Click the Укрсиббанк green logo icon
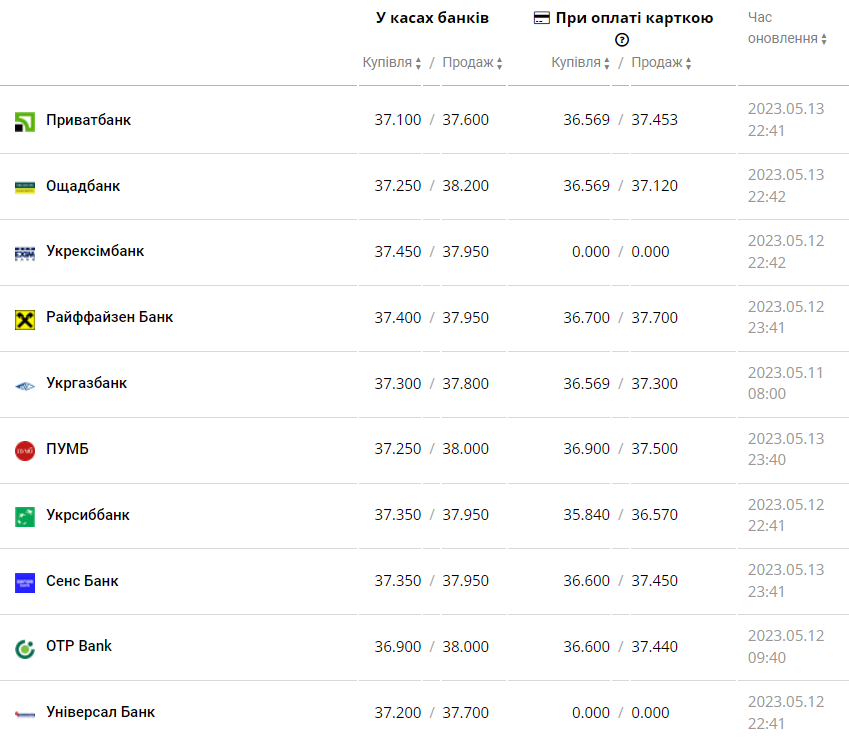 coord(25,516)
